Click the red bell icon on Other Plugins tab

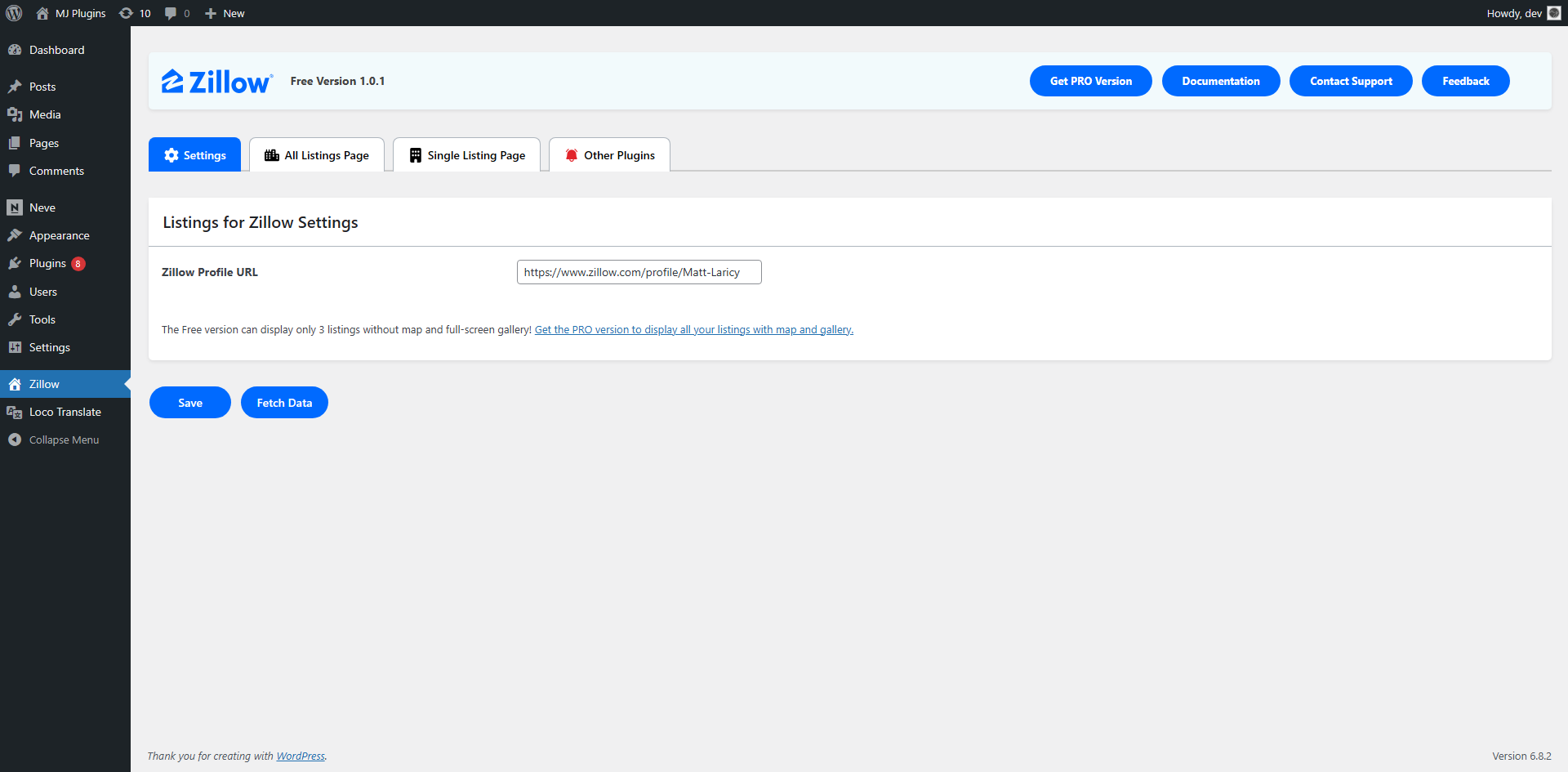pyautogui.click(x=572, y=155)
